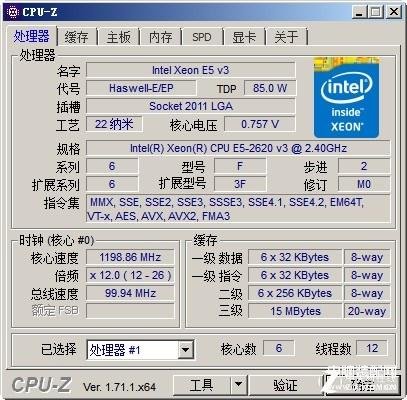Click the 工具 button

pos(202,385)
